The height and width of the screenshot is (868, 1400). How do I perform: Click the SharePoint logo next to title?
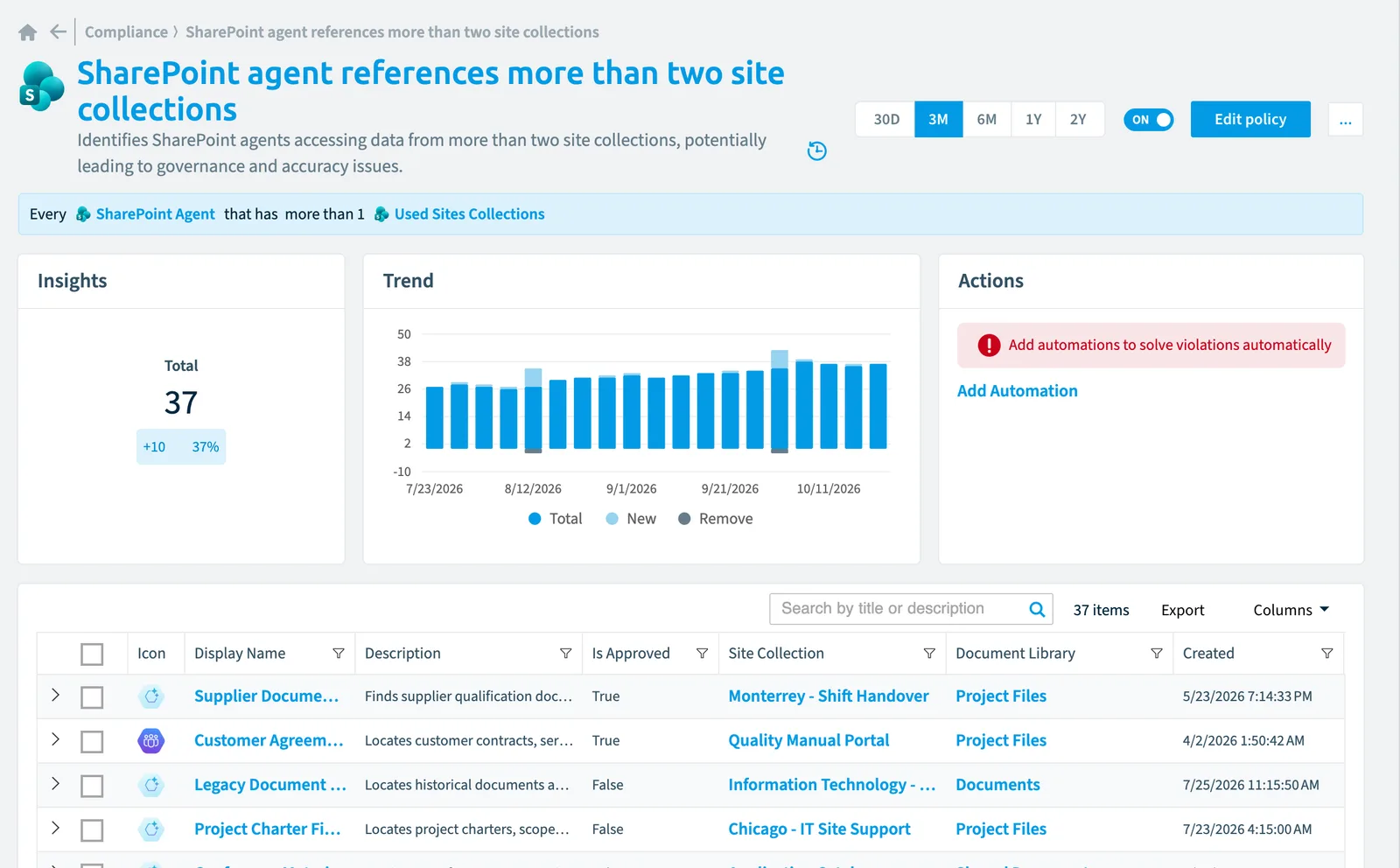(x=42, y=86)
